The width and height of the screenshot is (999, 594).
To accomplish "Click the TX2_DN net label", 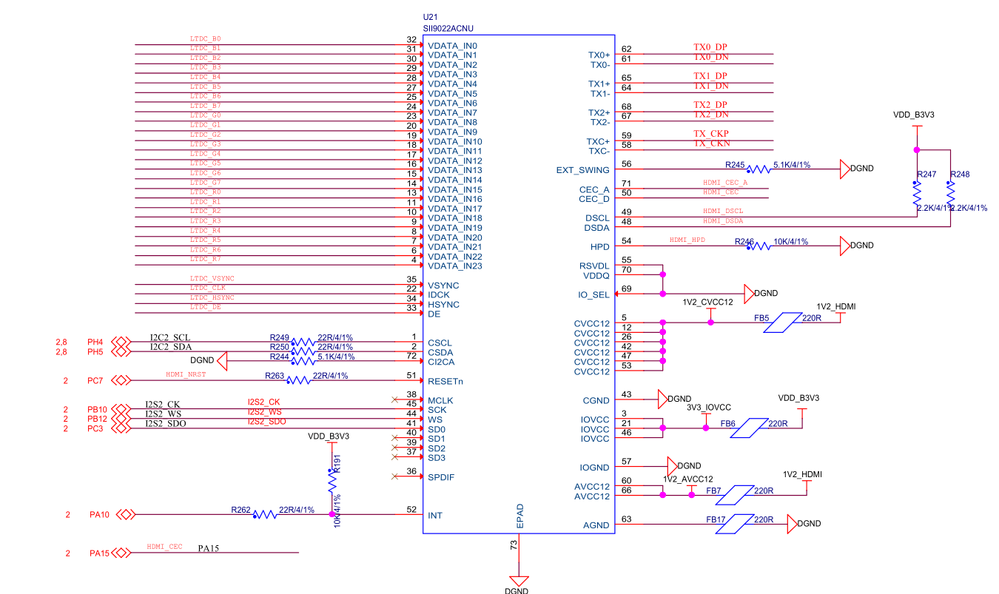I will (711, 115).
